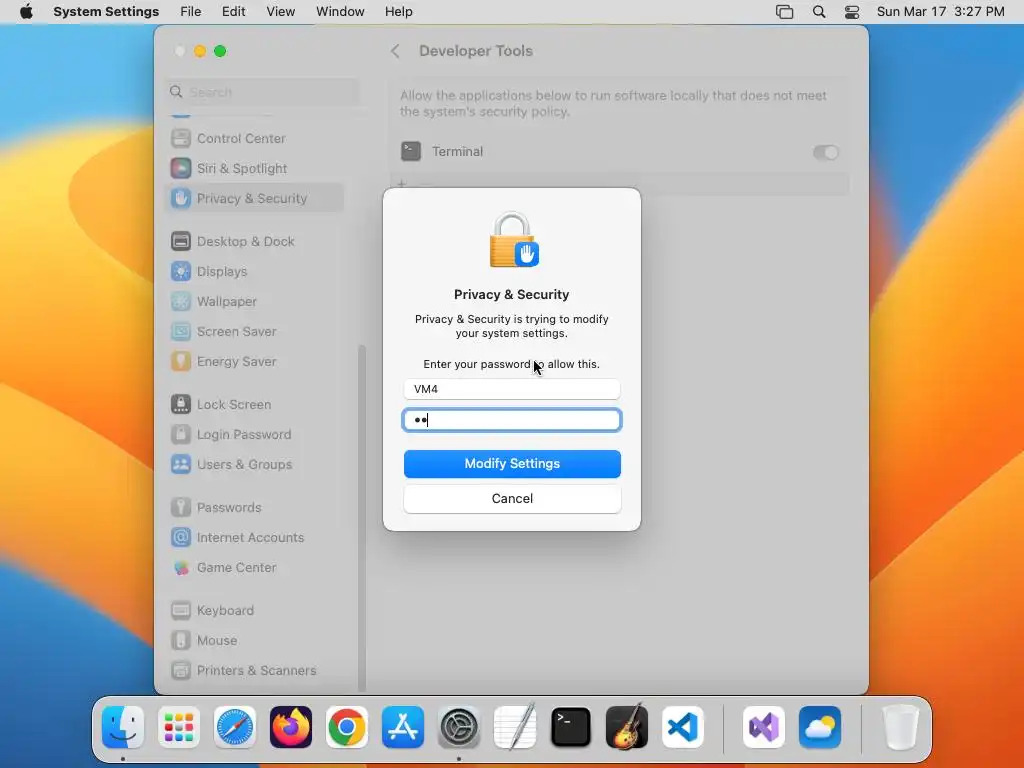Open Screen Saver settings

(253, 332)
